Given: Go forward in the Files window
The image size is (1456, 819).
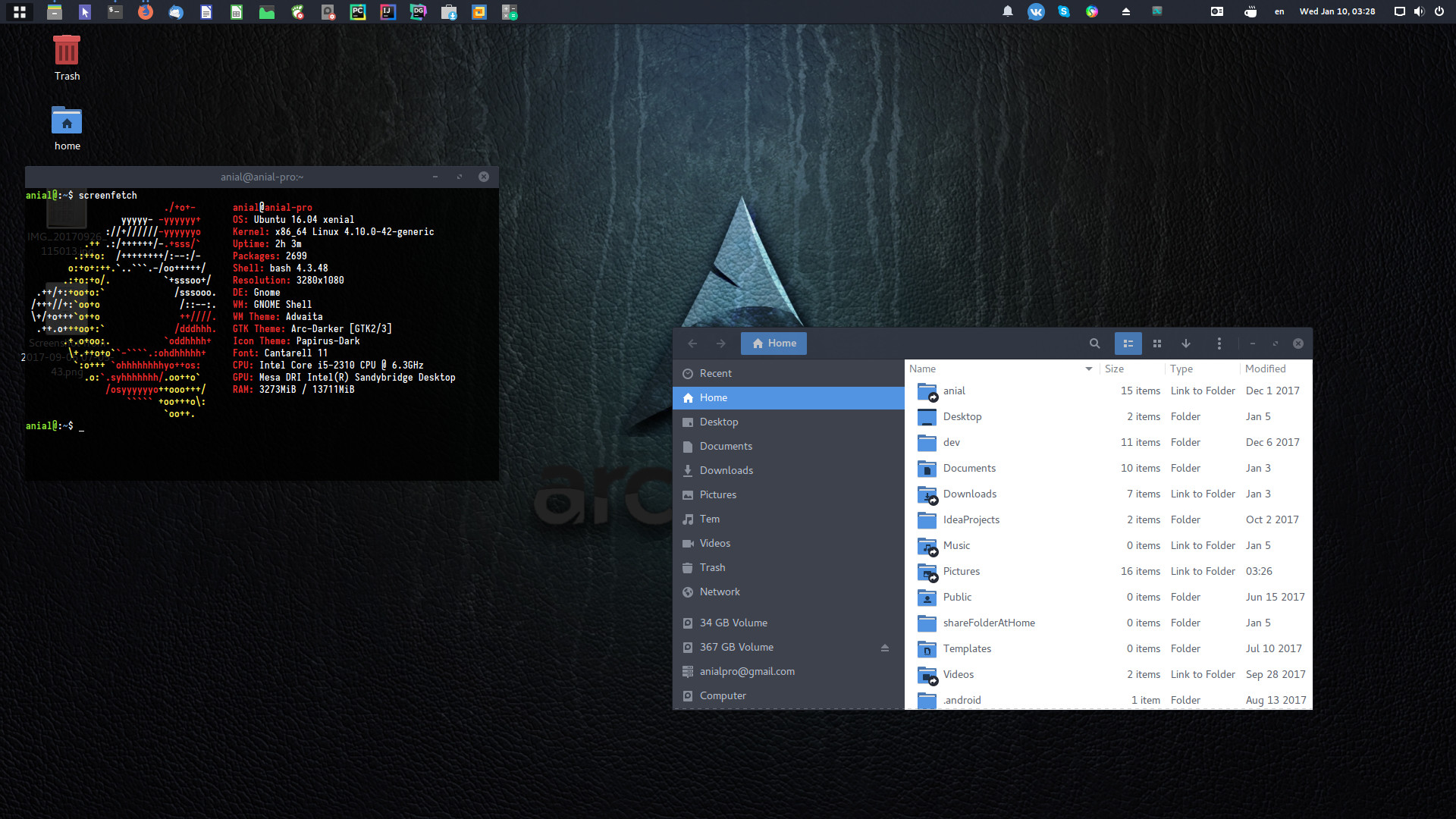Looking at the screenshot, I should [721, 344].
